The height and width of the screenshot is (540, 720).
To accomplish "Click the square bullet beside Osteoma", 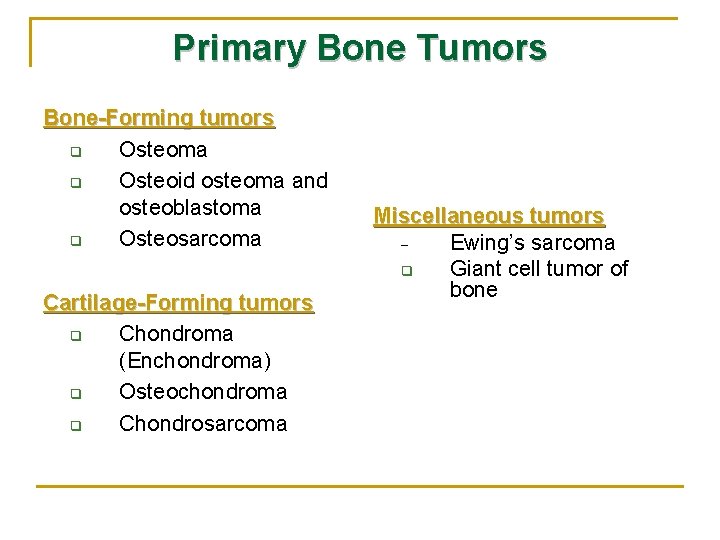I will point(76,152).
